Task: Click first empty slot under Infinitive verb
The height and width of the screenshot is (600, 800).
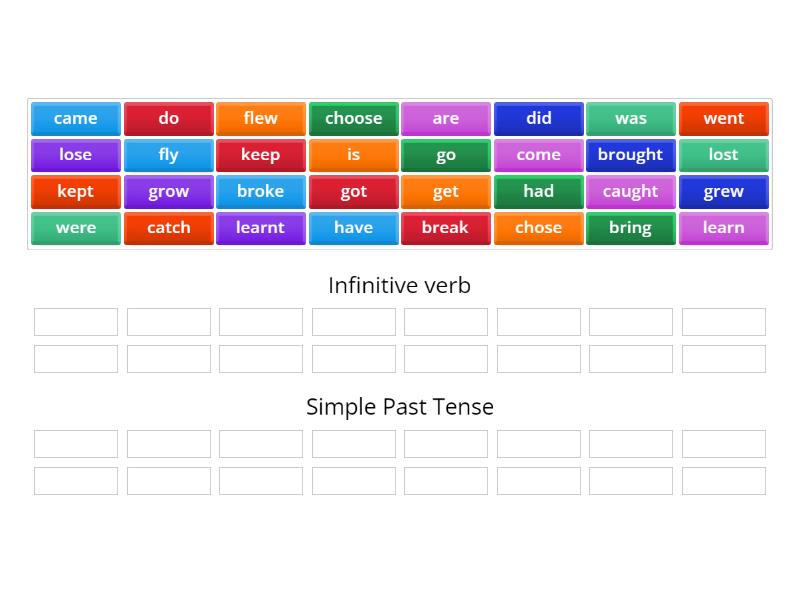Action: (76, 322)
